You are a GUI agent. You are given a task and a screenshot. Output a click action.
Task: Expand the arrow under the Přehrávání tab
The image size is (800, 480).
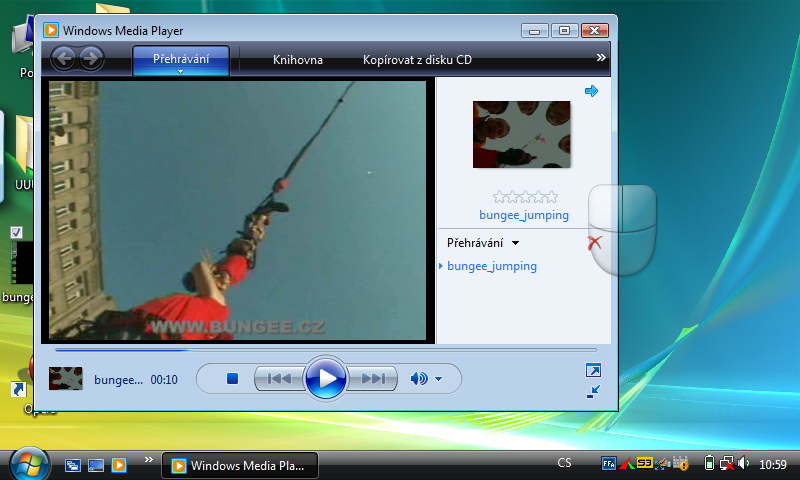click(181, 72)
